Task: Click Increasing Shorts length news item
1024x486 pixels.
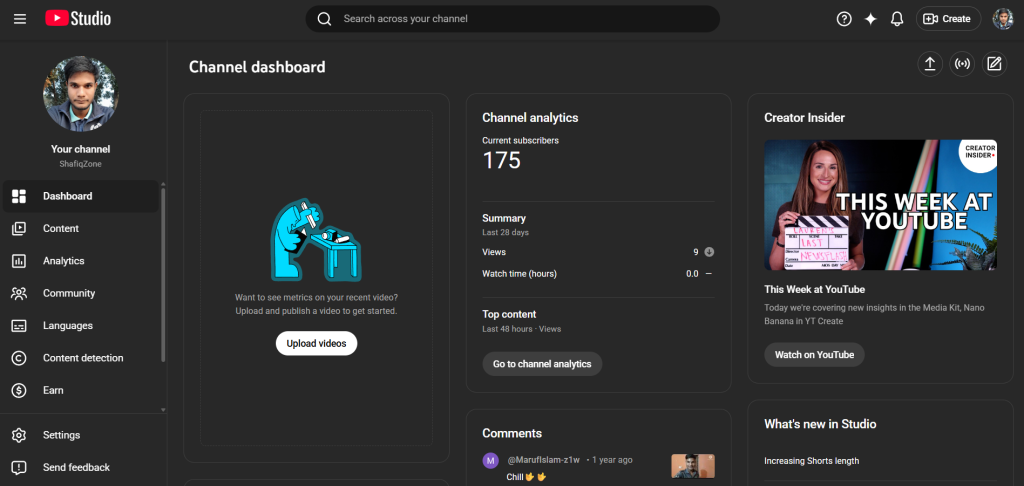Action: coord(812,461)
